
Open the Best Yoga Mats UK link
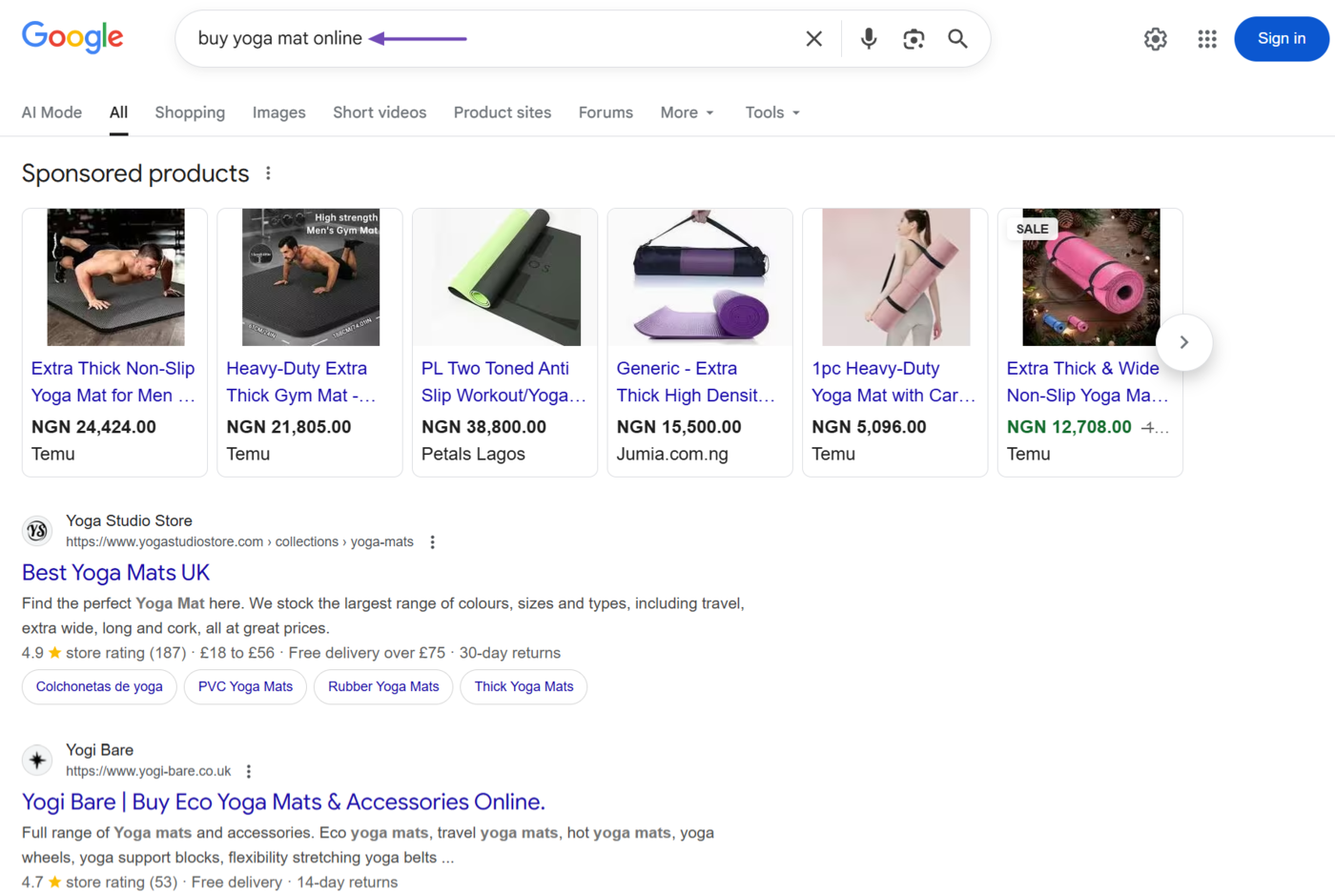coord(114,573)
